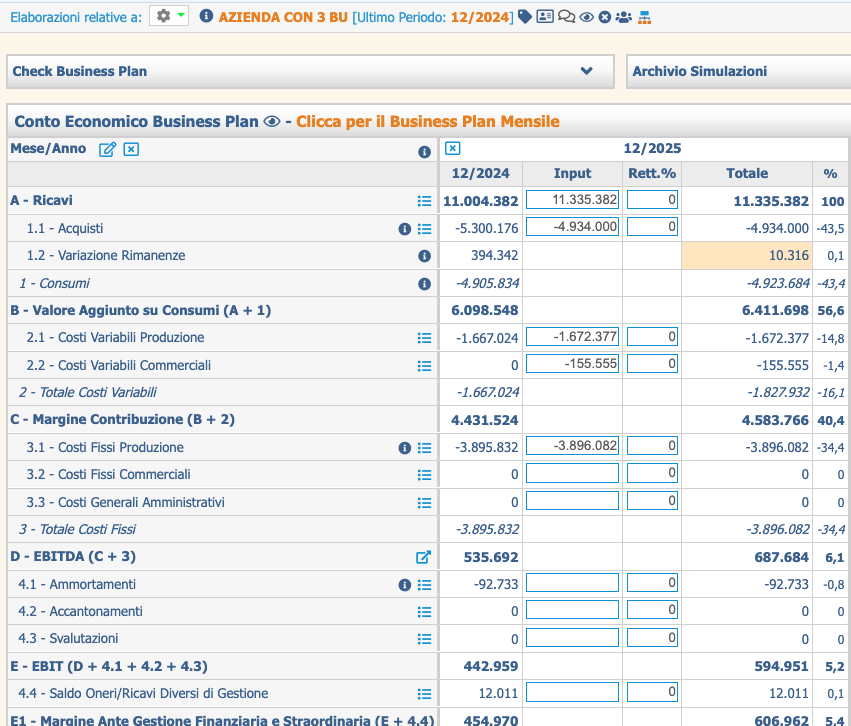
Task: Click the export icon on the EBITDA row
Action: [423, 557]
